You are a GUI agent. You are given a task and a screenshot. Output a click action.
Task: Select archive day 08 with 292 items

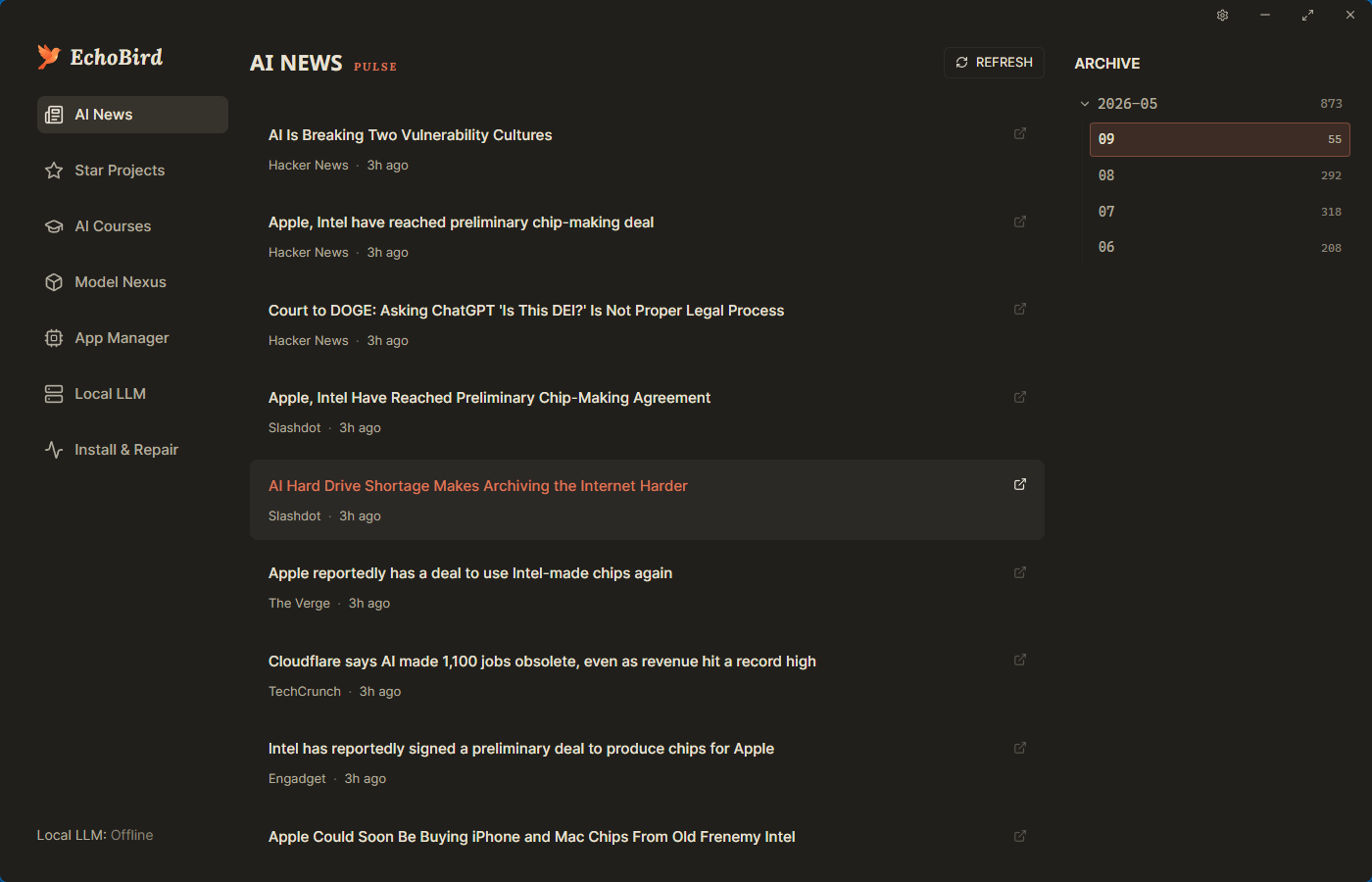pos(1219,175)
